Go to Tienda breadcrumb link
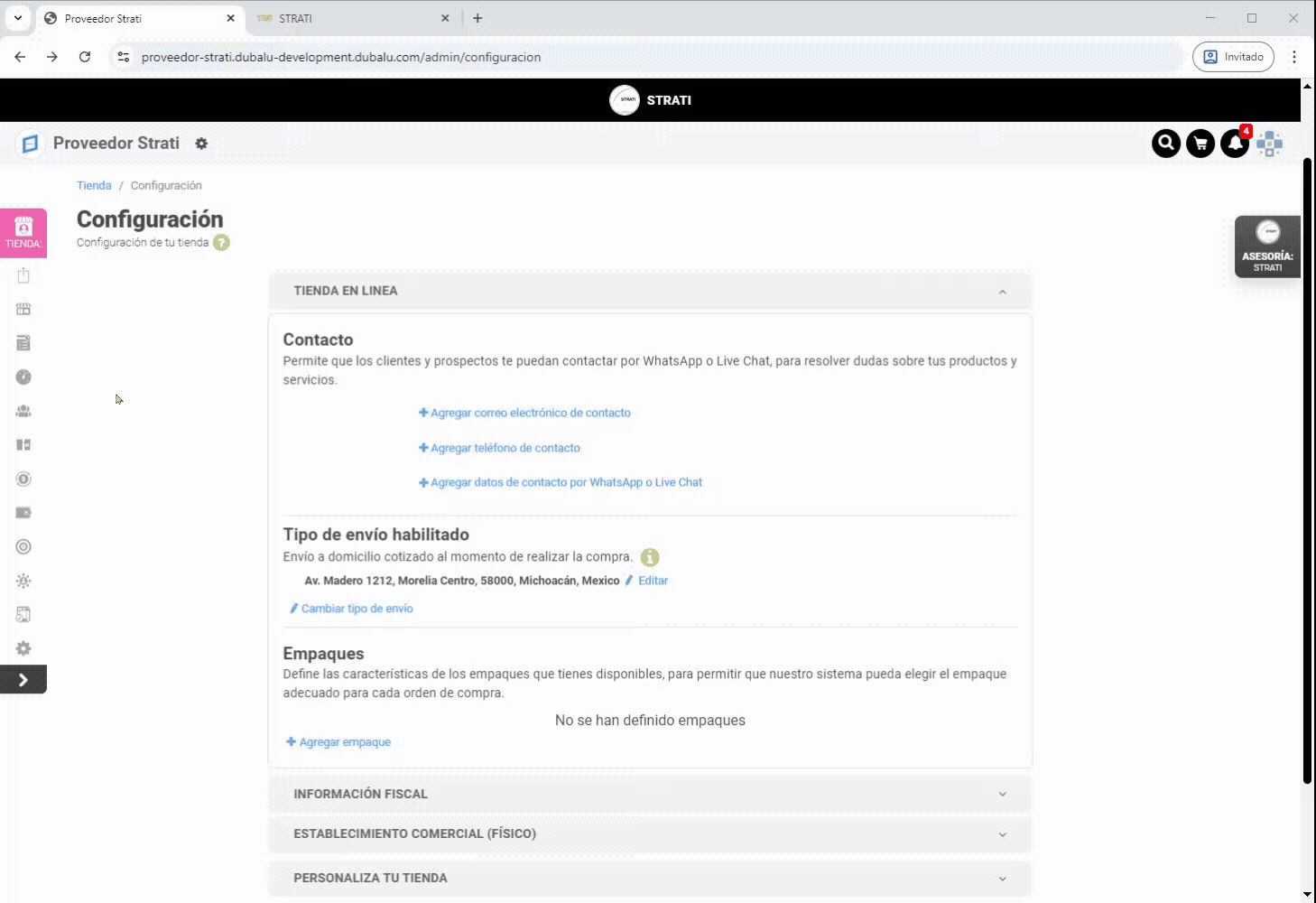The height and width of the screenshot is (903, 1316). tap(94, 185)
